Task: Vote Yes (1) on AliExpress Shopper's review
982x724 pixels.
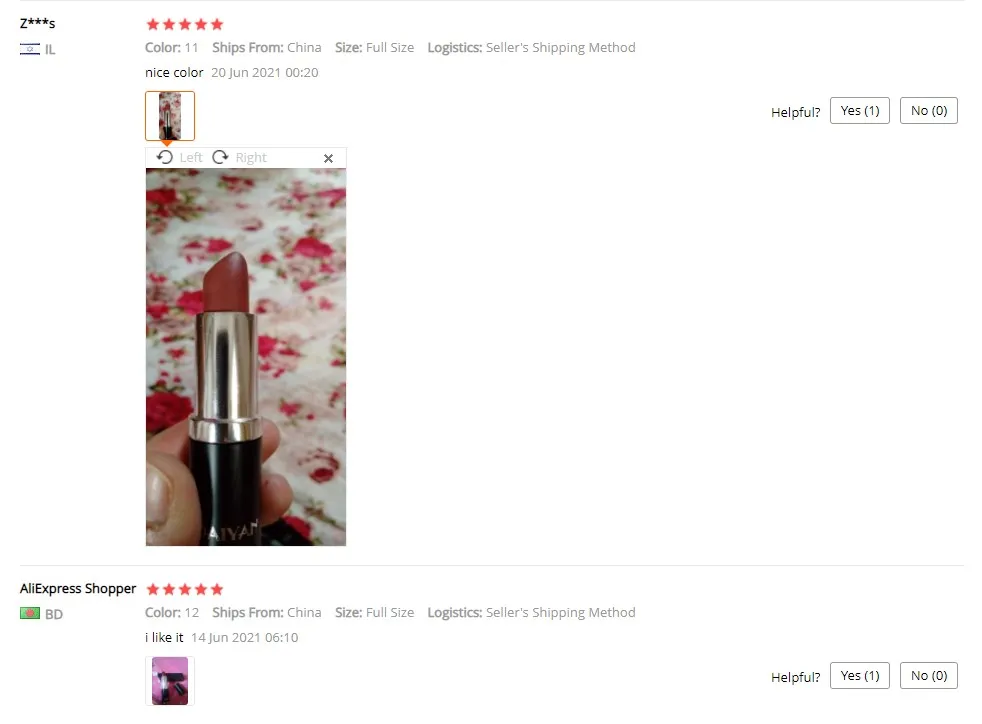Action: coord(860,676)
